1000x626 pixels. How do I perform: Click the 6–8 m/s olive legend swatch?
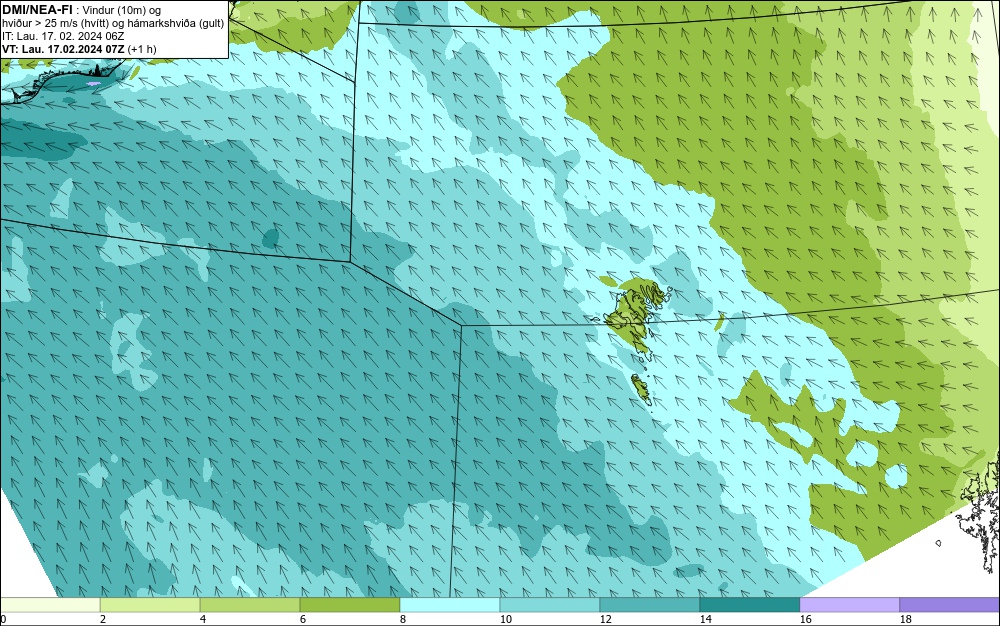(x=349, y=605)
